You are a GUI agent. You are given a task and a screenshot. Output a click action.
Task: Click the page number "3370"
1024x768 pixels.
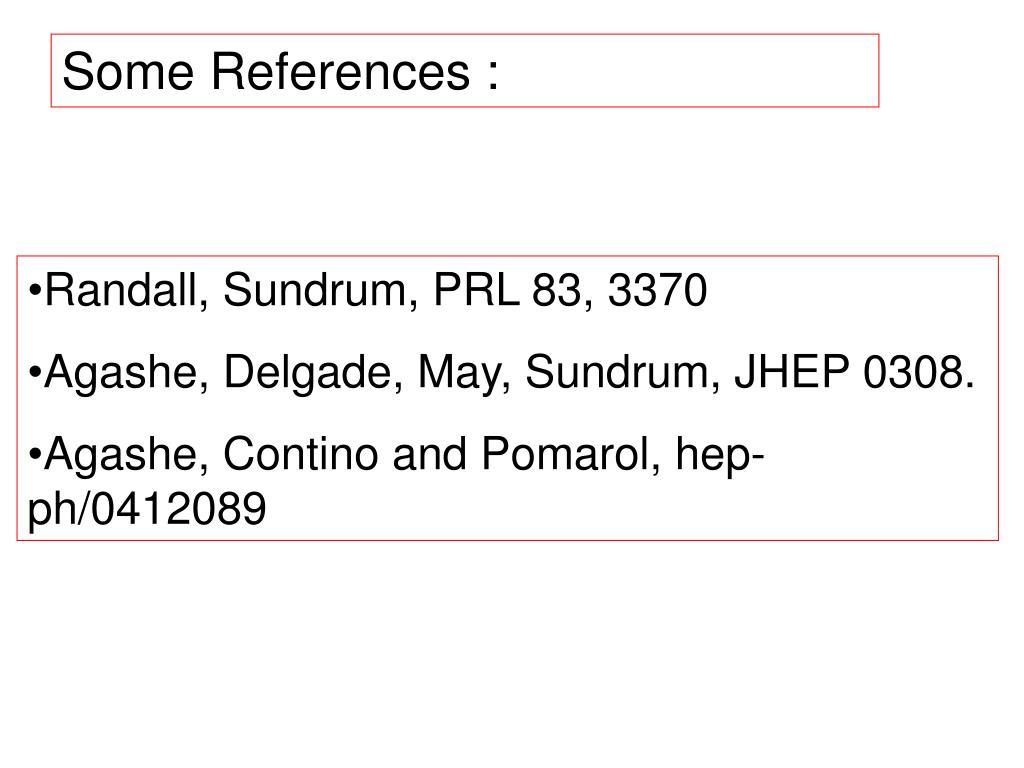[x=658, y=290]
